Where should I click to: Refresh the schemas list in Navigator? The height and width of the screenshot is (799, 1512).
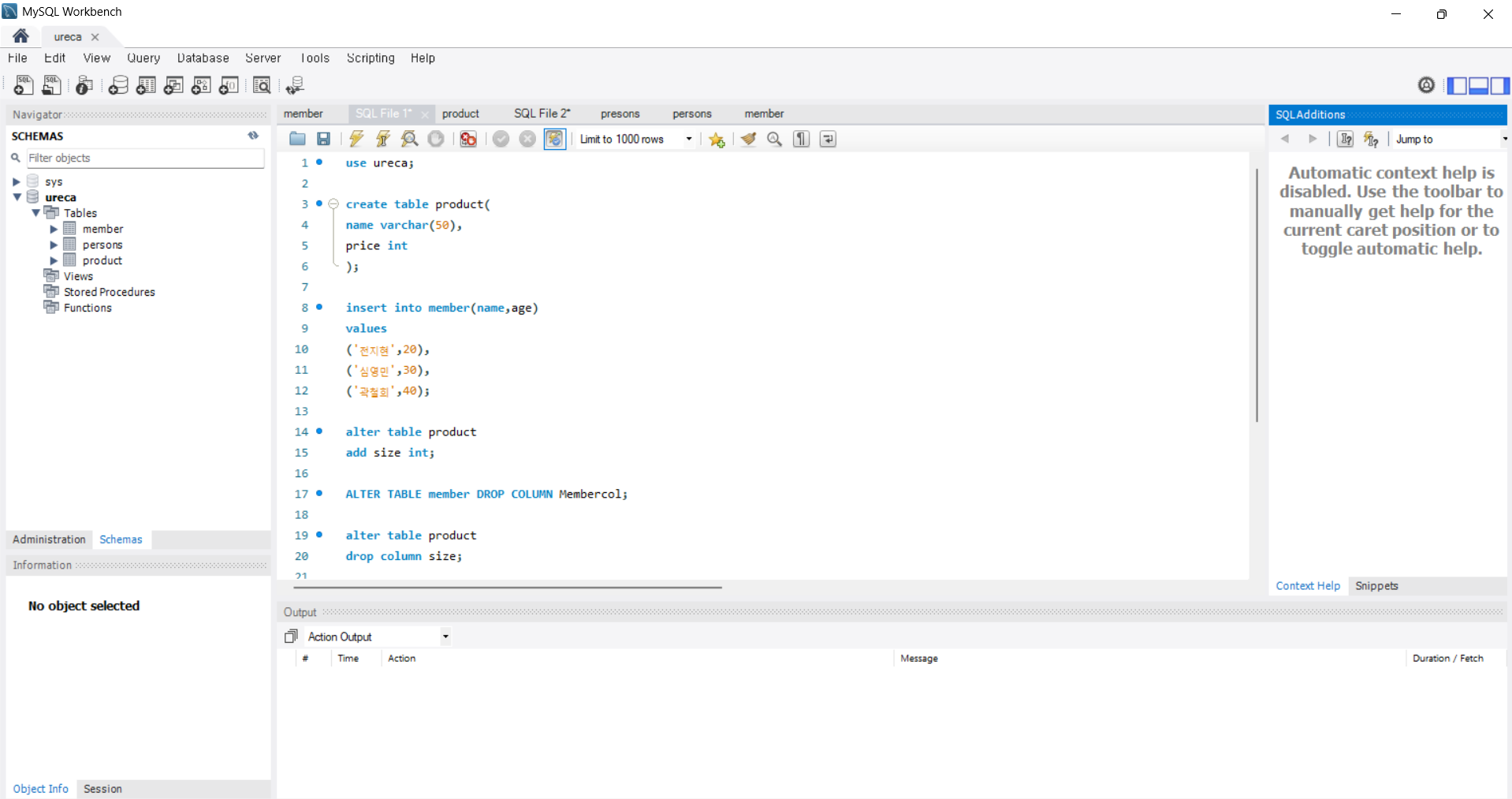[253, 136]
